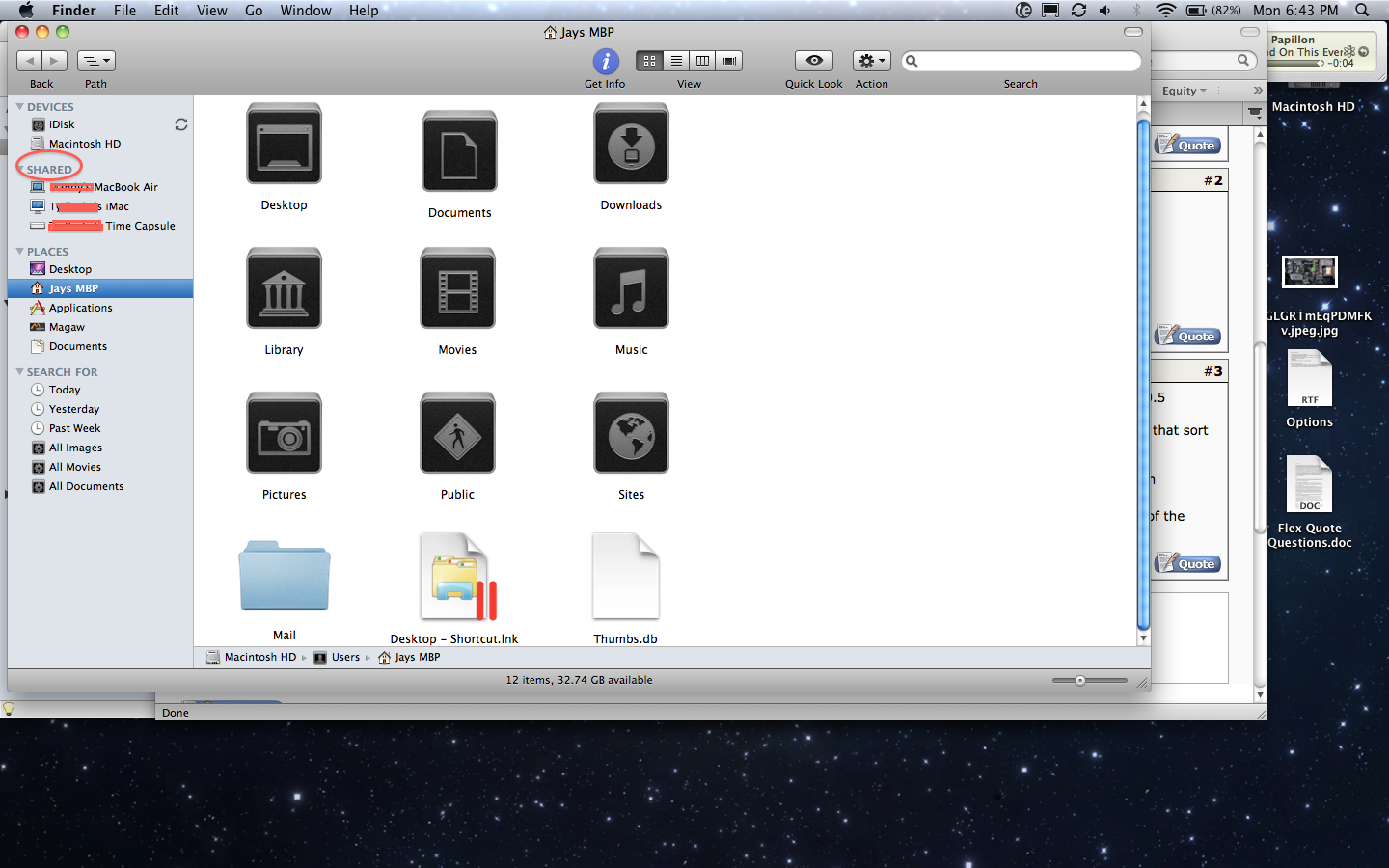Switch to list view

[676, 61]
